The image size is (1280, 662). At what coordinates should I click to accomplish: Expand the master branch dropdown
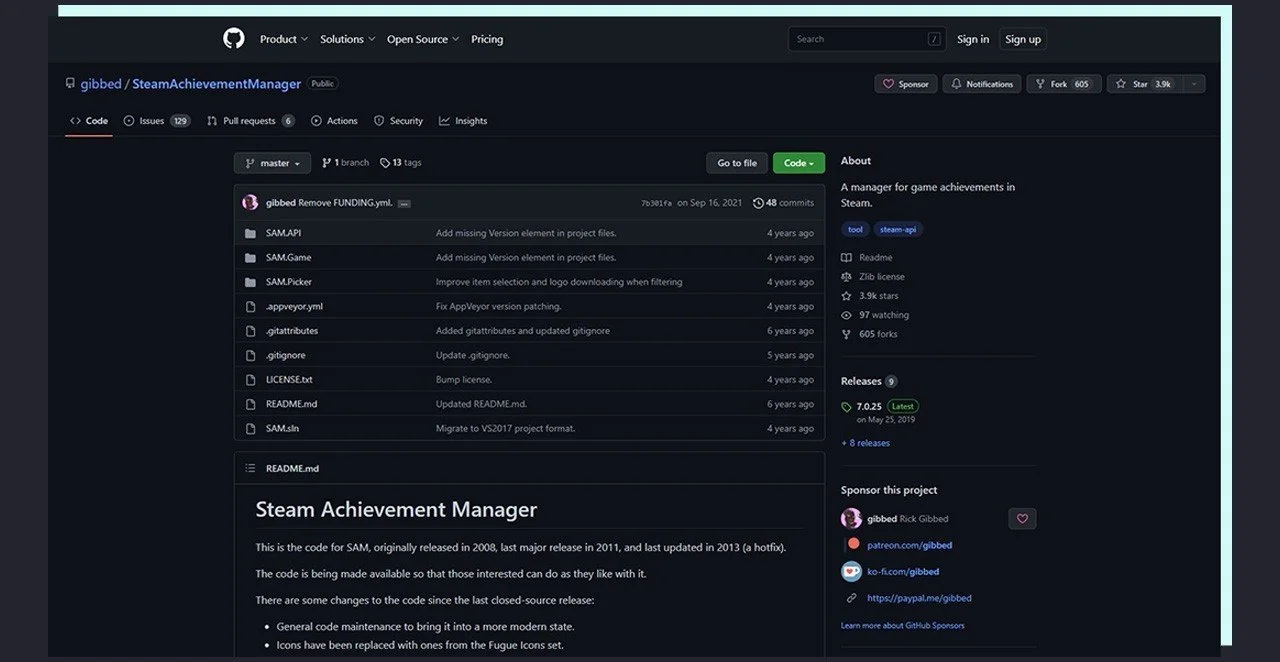click(272, 163)
